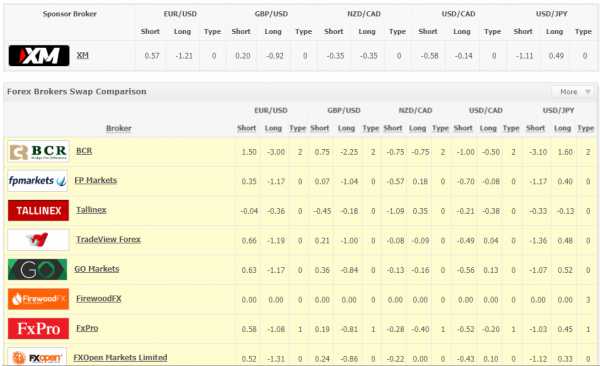This screenshot has width=600, height=366.
Task: Select TradeView EUR/USD short value 0.66
Action: tap(249, 240)
